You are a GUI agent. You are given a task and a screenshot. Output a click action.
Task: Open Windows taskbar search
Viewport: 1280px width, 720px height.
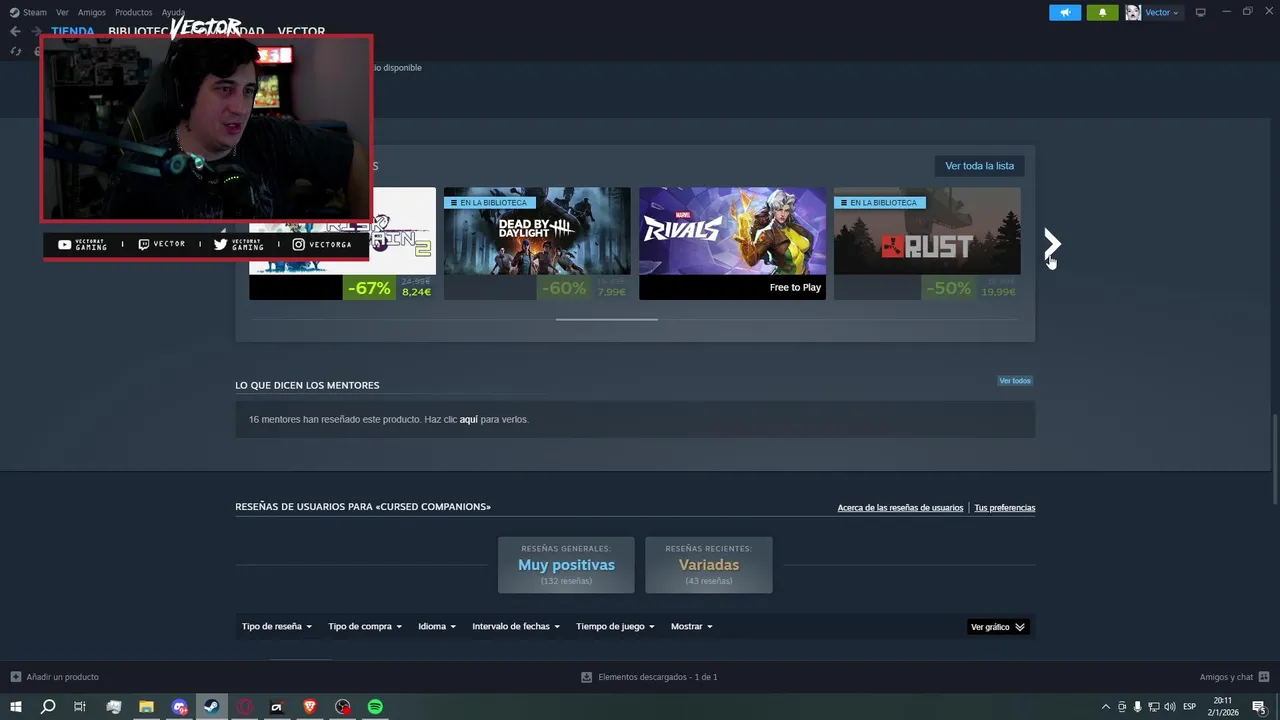tap(47, 707)
